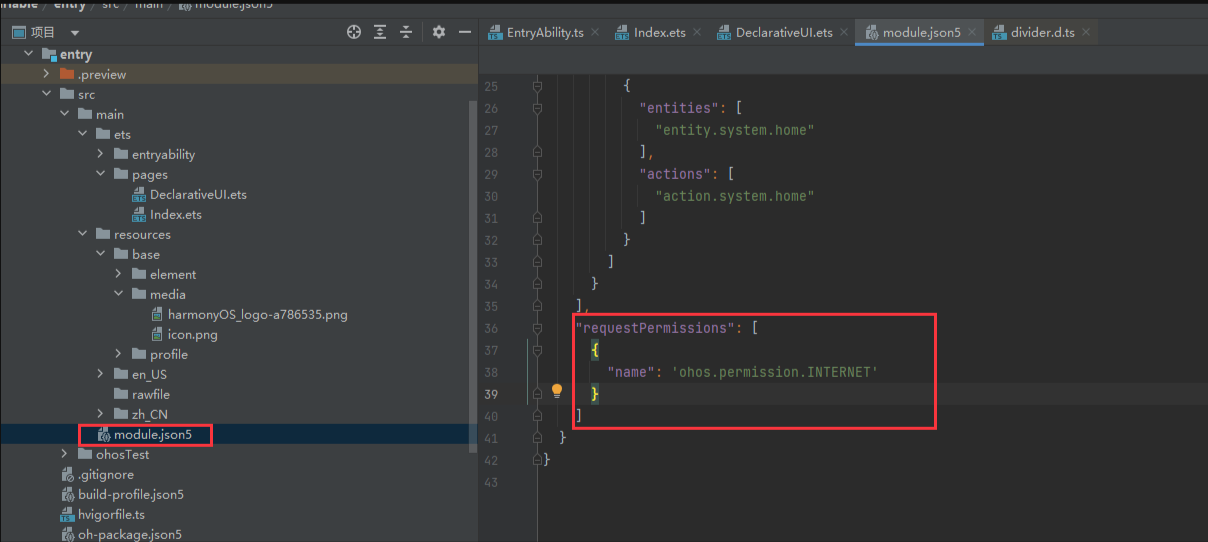This screenshot has width=1208, height=542.
Task: Expand the zh_CN folder
Action: (x=100, y=414)
